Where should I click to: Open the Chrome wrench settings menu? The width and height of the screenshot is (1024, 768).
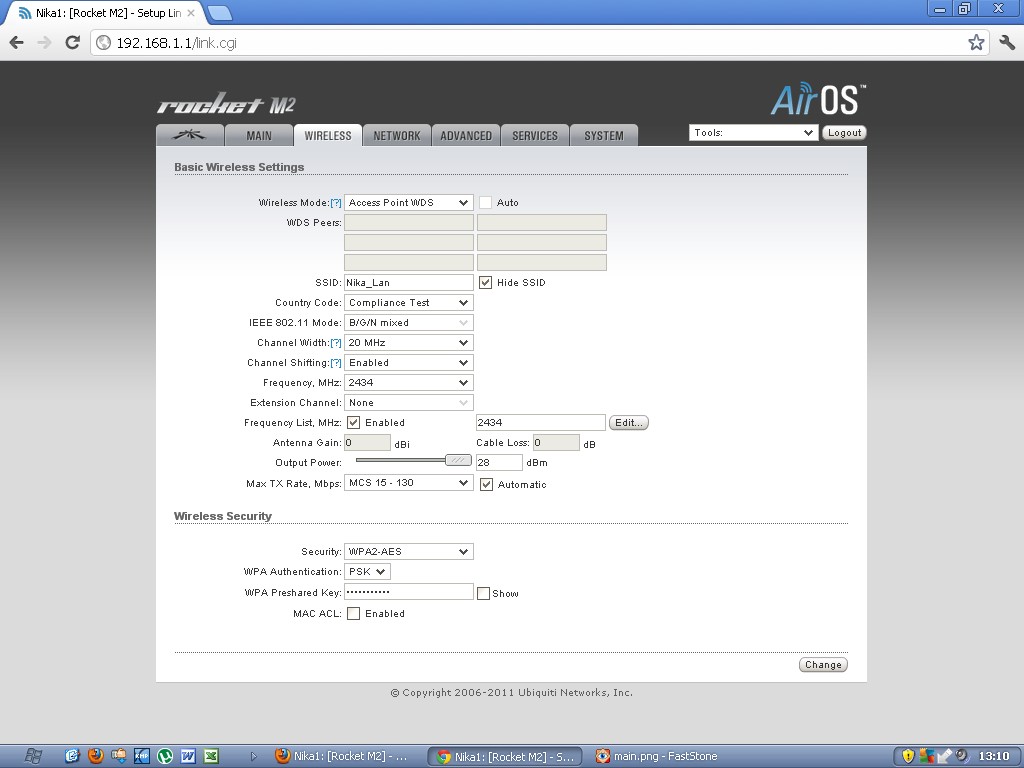tap(1006, 42)
